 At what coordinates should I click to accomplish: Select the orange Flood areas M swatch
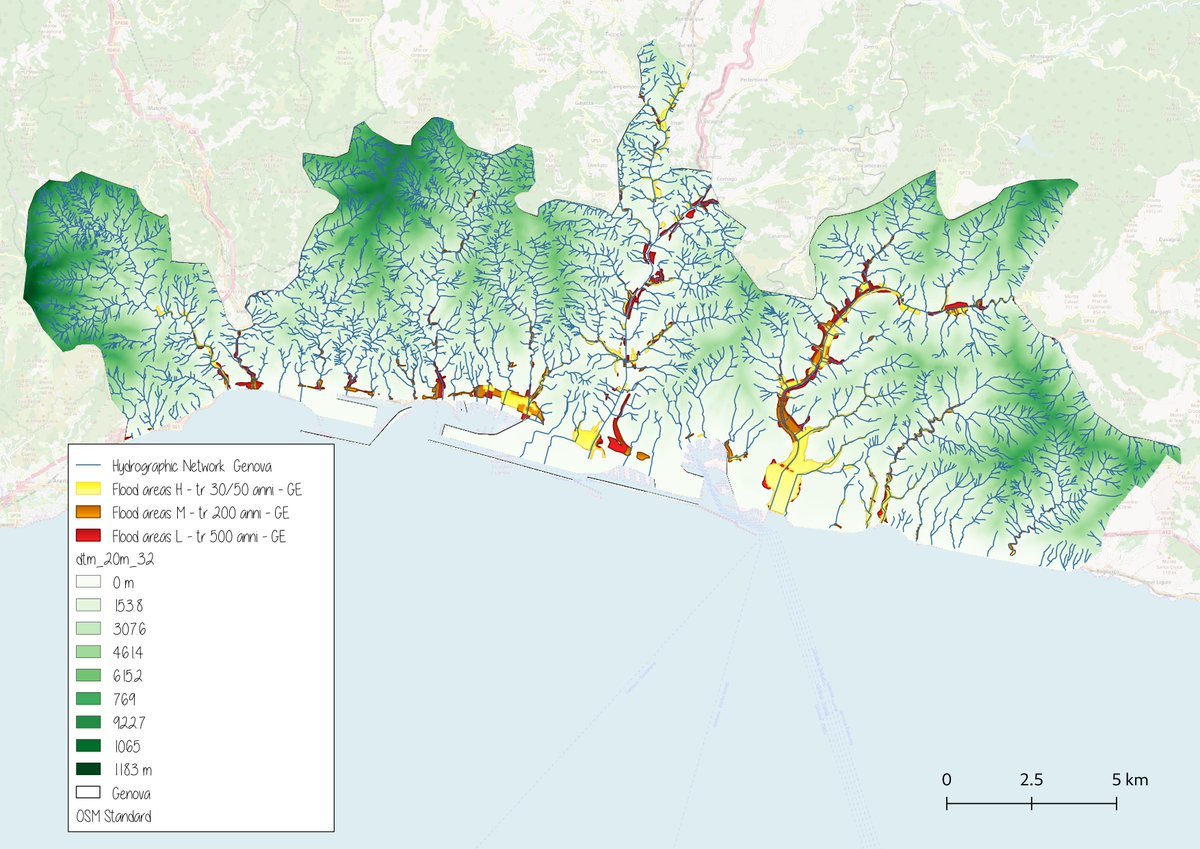pyautogui.click(x=90, y=513)
